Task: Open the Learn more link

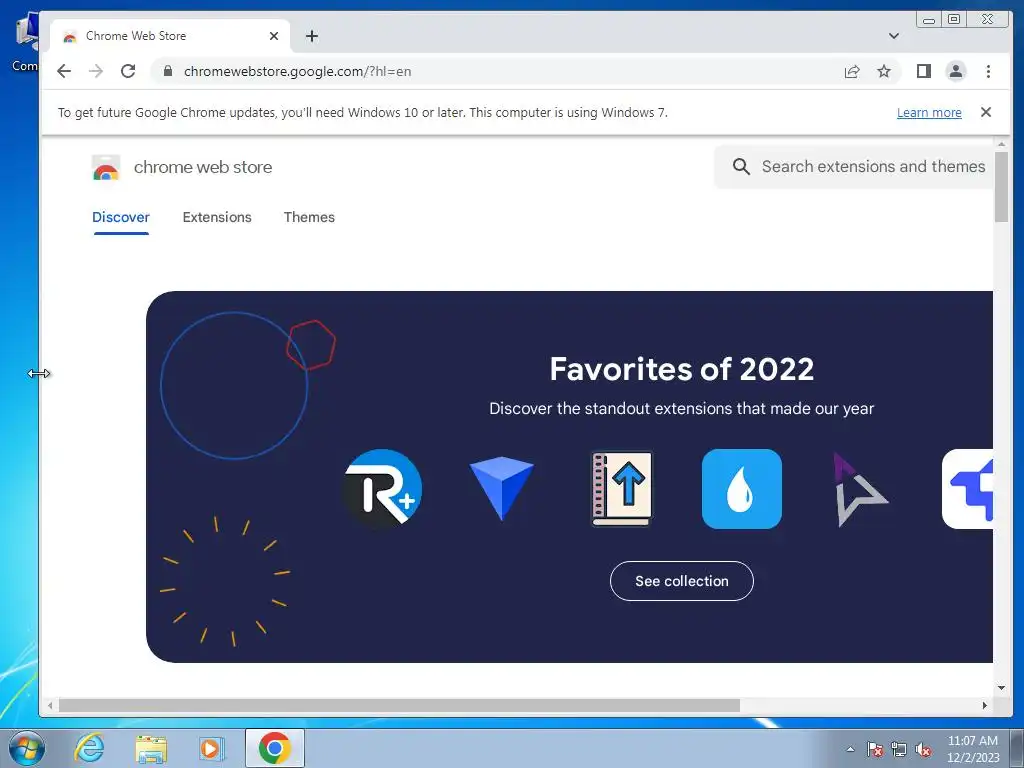Action: (929, 112)
